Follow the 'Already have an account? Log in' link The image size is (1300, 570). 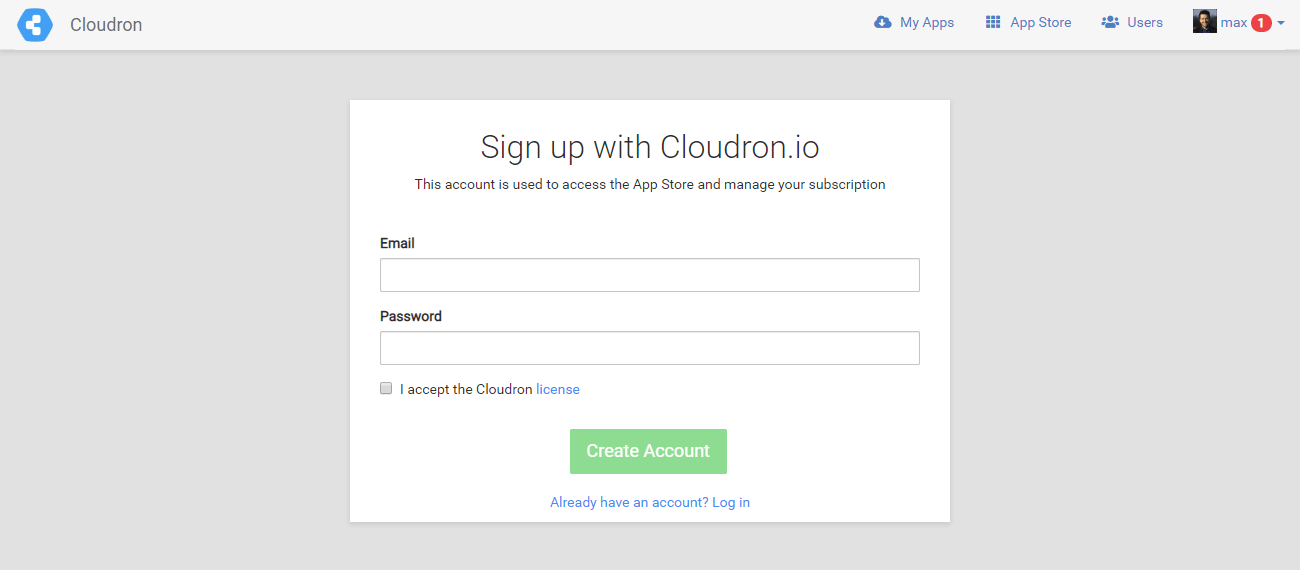coord(650,502)
